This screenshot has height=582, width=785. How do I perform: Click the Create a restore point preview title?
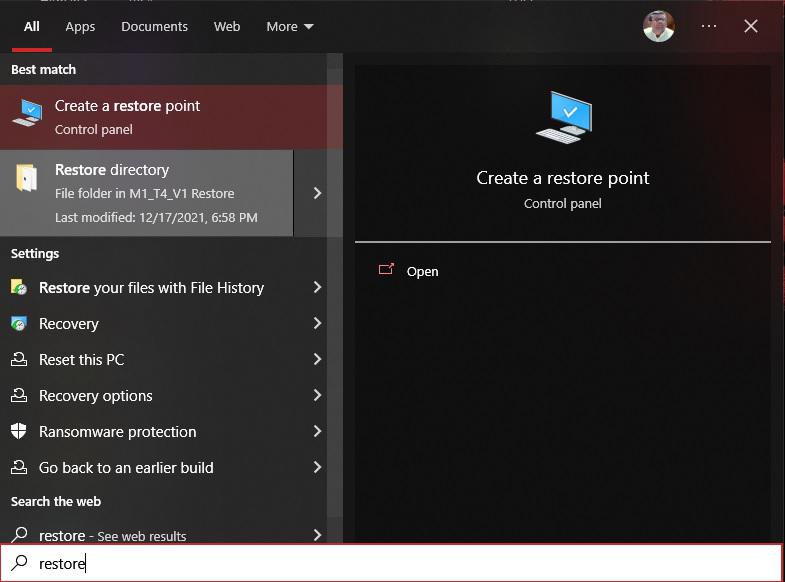563,178
